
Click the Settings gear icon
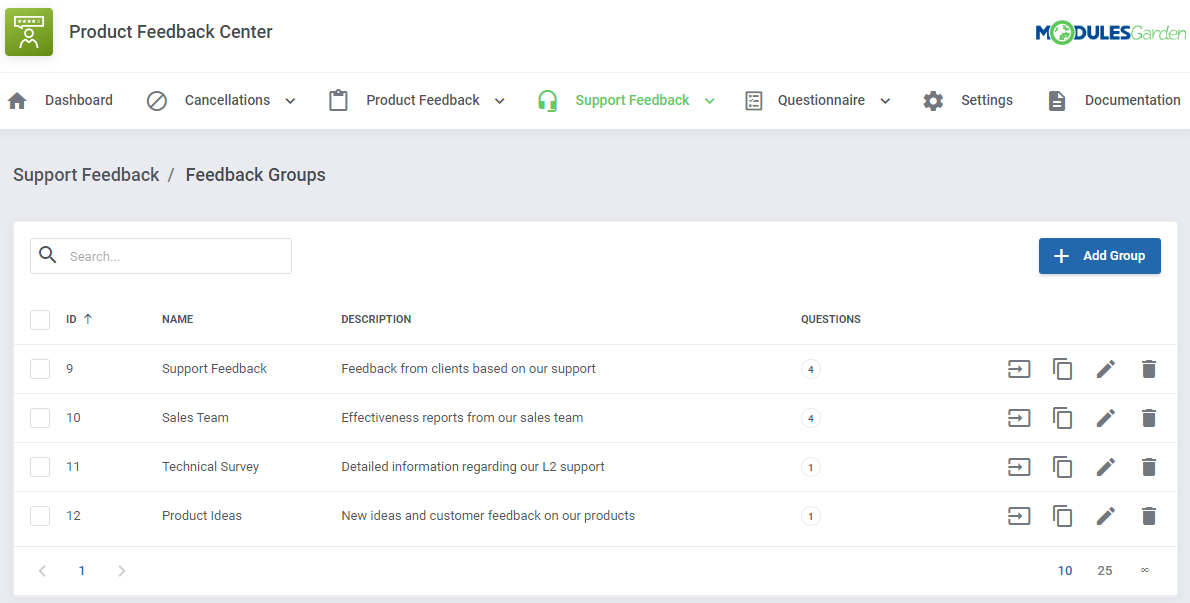click(933, 100)
